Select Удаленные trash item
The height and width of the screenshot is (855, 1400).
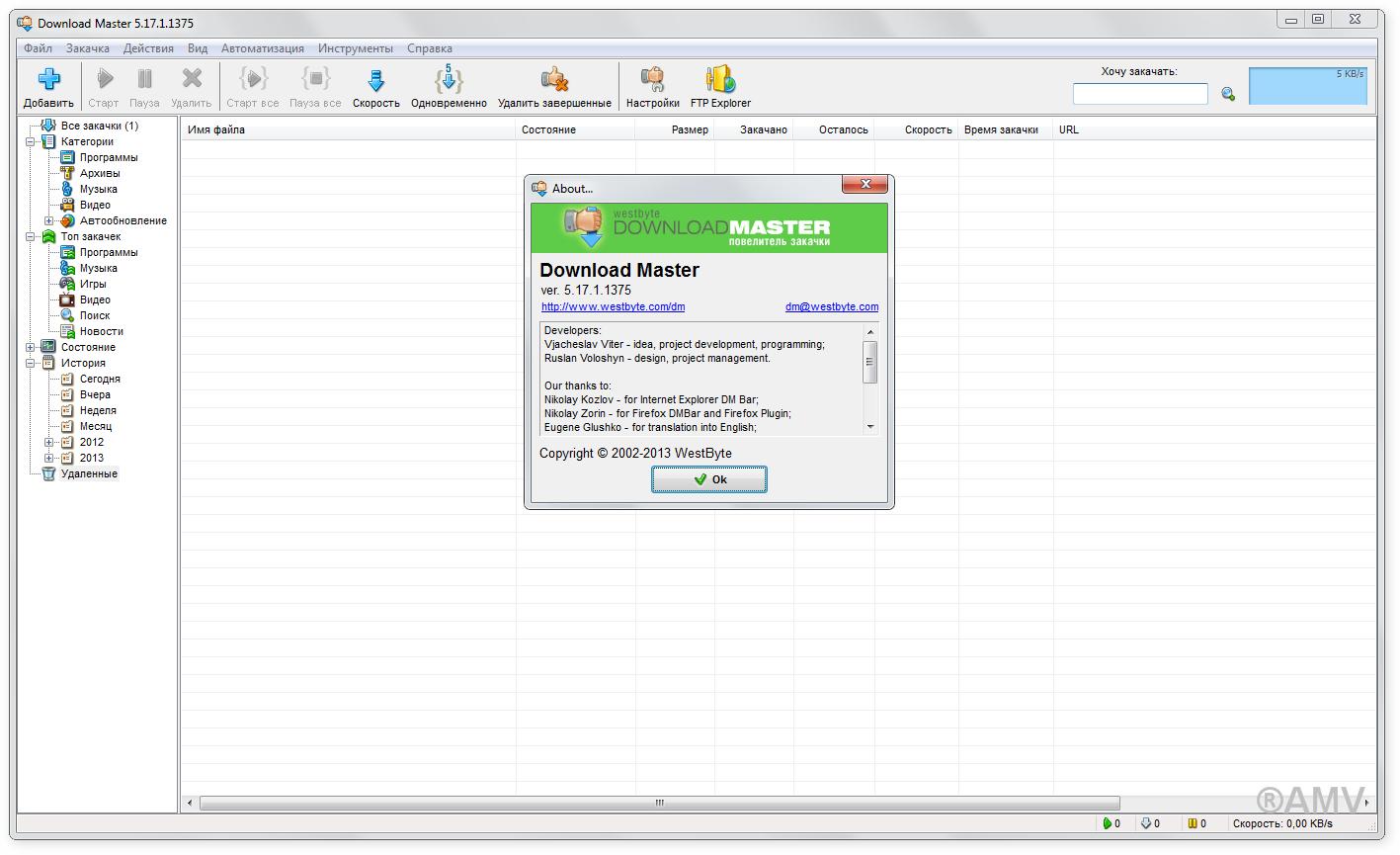click(x=89, y=473)
